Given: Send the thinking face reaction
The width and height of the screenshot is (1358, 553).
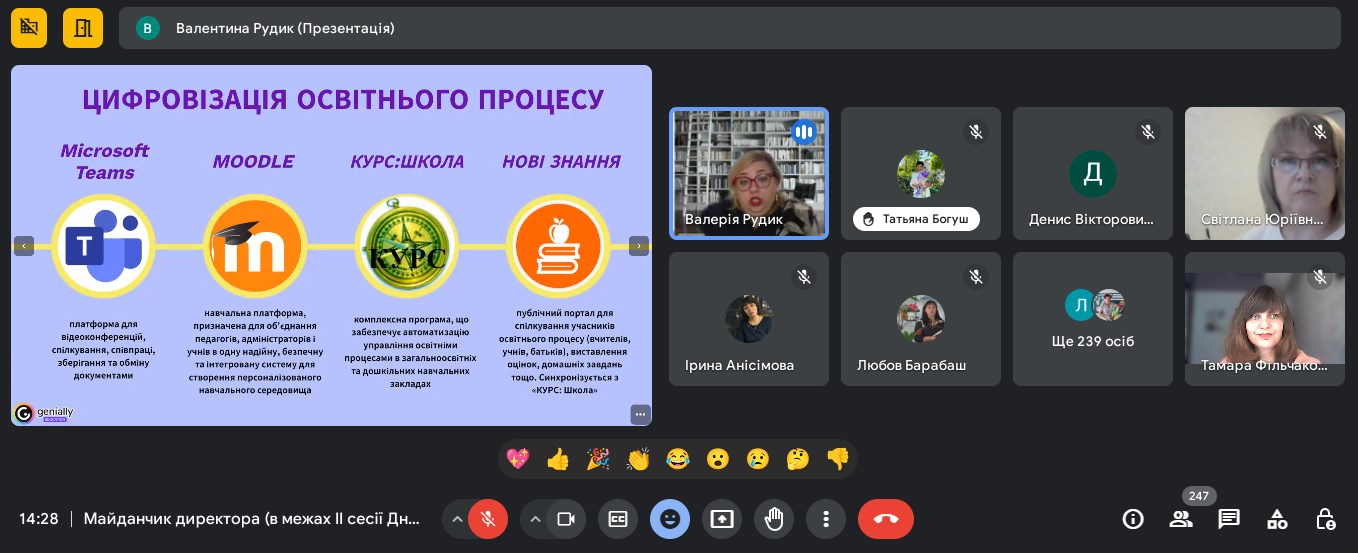Looking at the screenshot, I should [x=797, y=459].
